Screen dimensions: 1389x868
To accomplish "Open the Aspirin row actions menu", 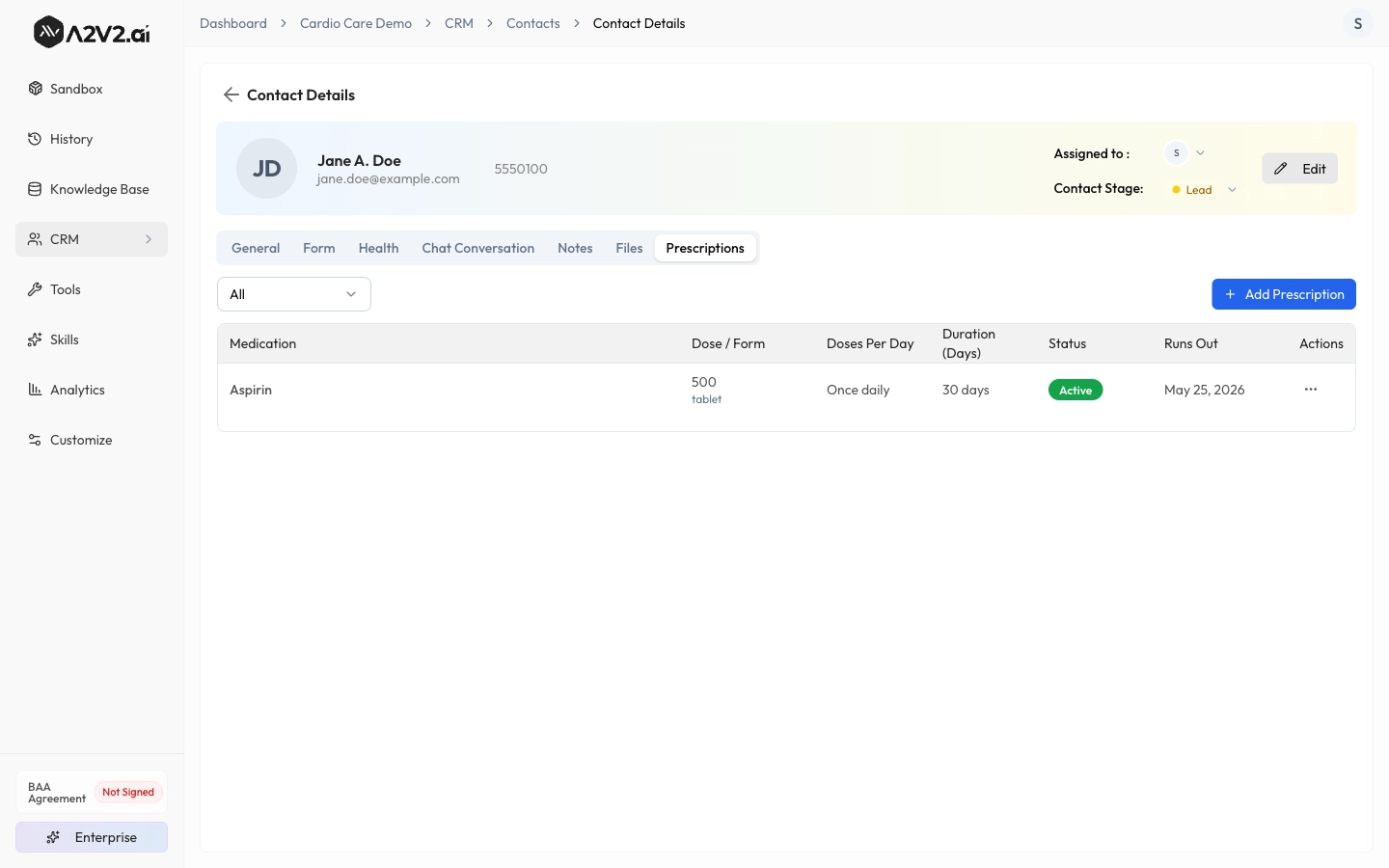I will 1310,390.
